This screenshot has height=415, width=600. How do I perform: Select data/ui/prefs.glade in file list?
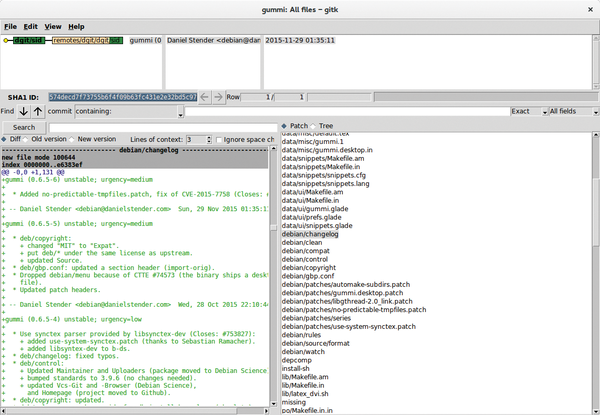coord(311,217)
